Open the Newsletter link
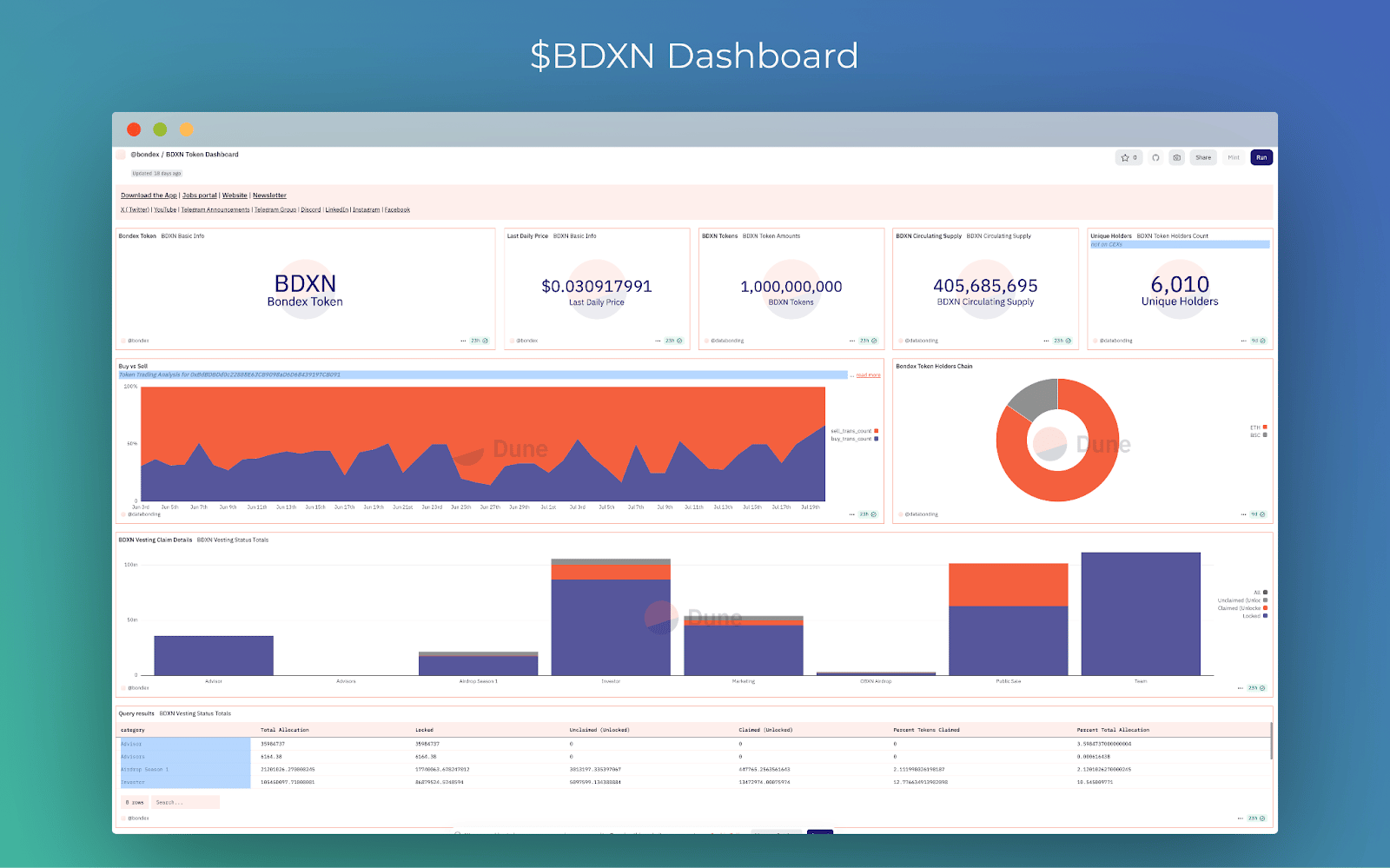Viewport: 1390px width, 868px height. (269, 195)
